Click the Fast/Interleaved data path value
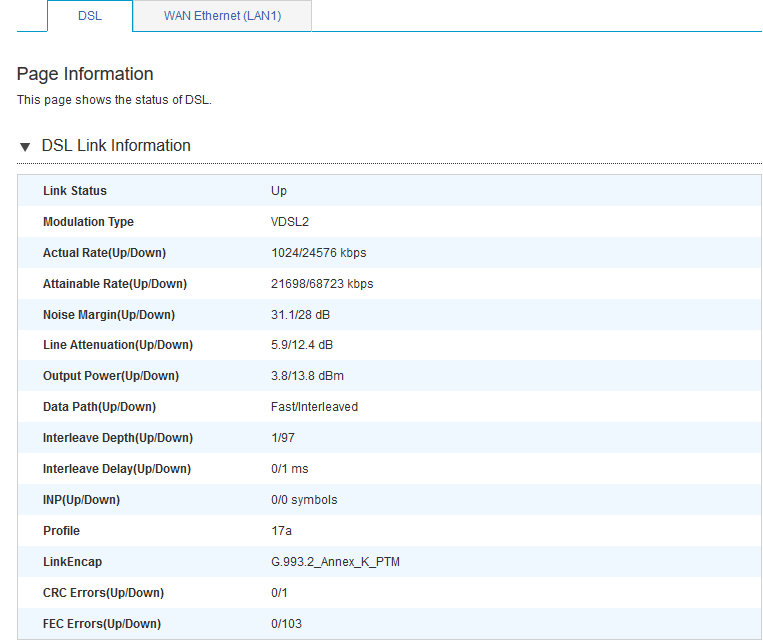This screenshot has height=644, width=763. (x=314, y=407)
